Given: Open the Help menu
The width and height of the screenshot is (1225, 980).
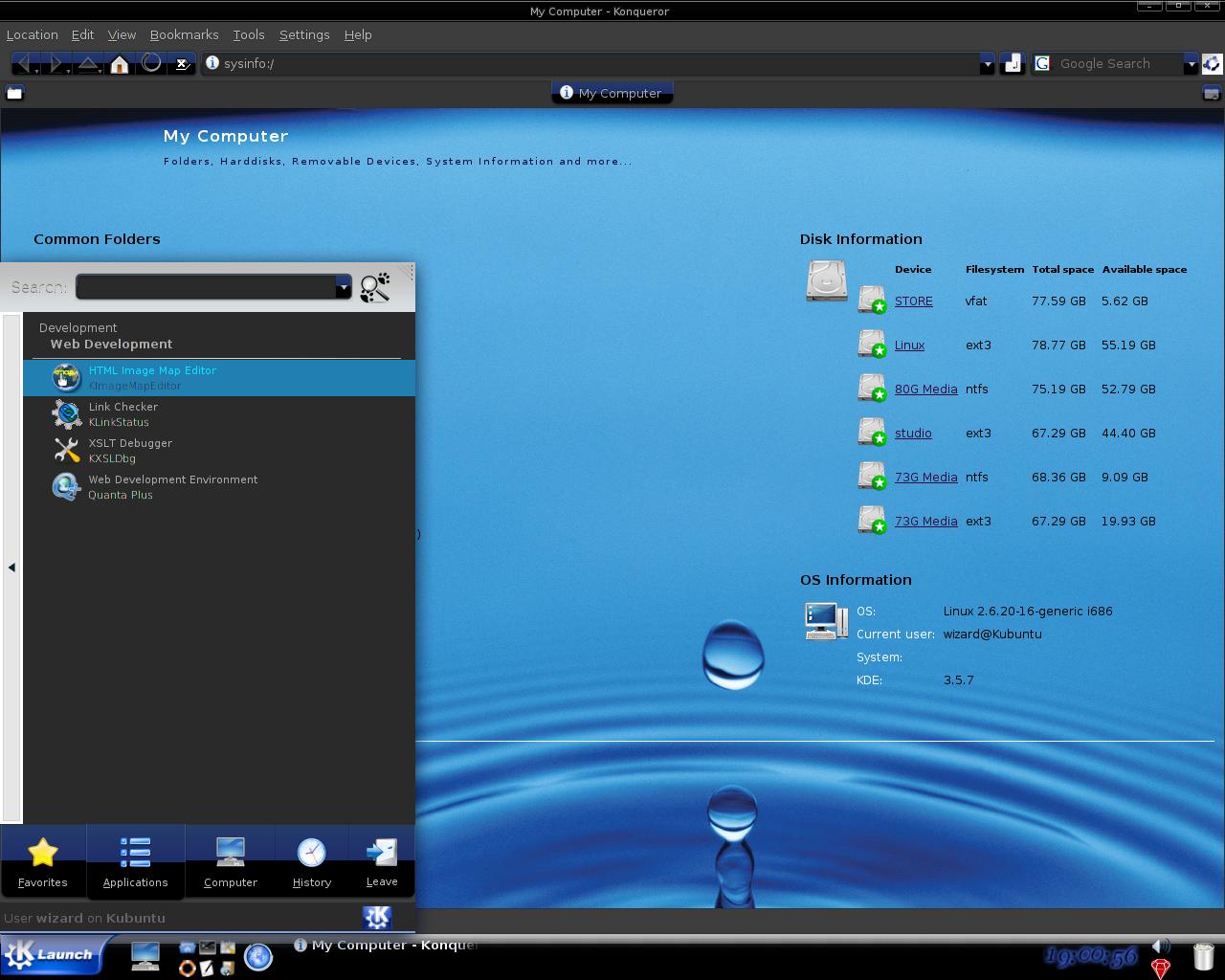Looking at the screenshot, I should coord(358,34).
